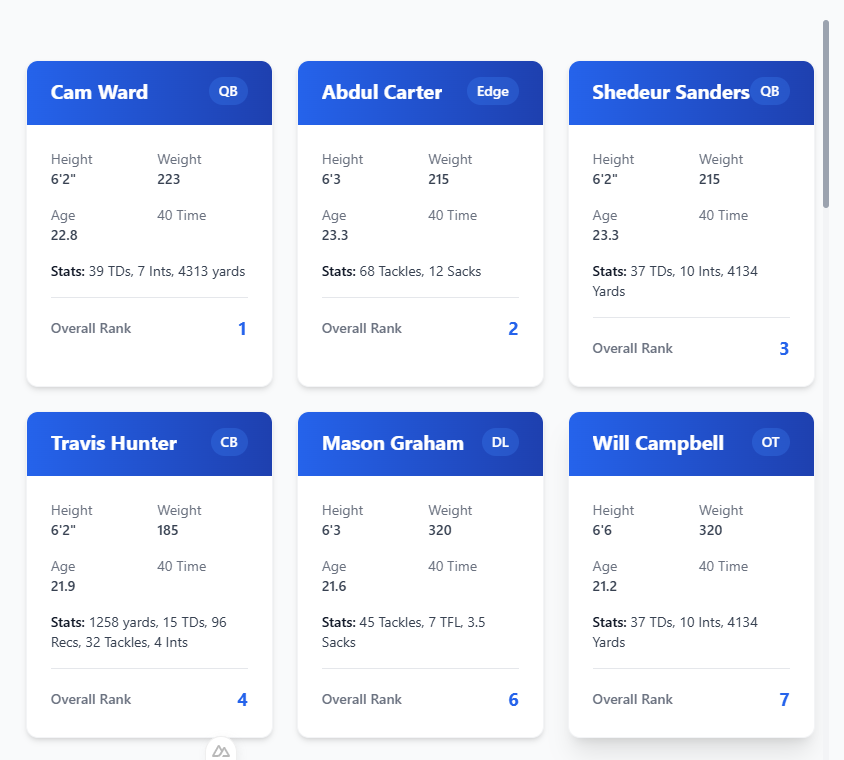Image resolution: width=844 pixels, height=760 pixels.
Task: Open the Abdul Carter player name heading
Action: coord(382,92)
